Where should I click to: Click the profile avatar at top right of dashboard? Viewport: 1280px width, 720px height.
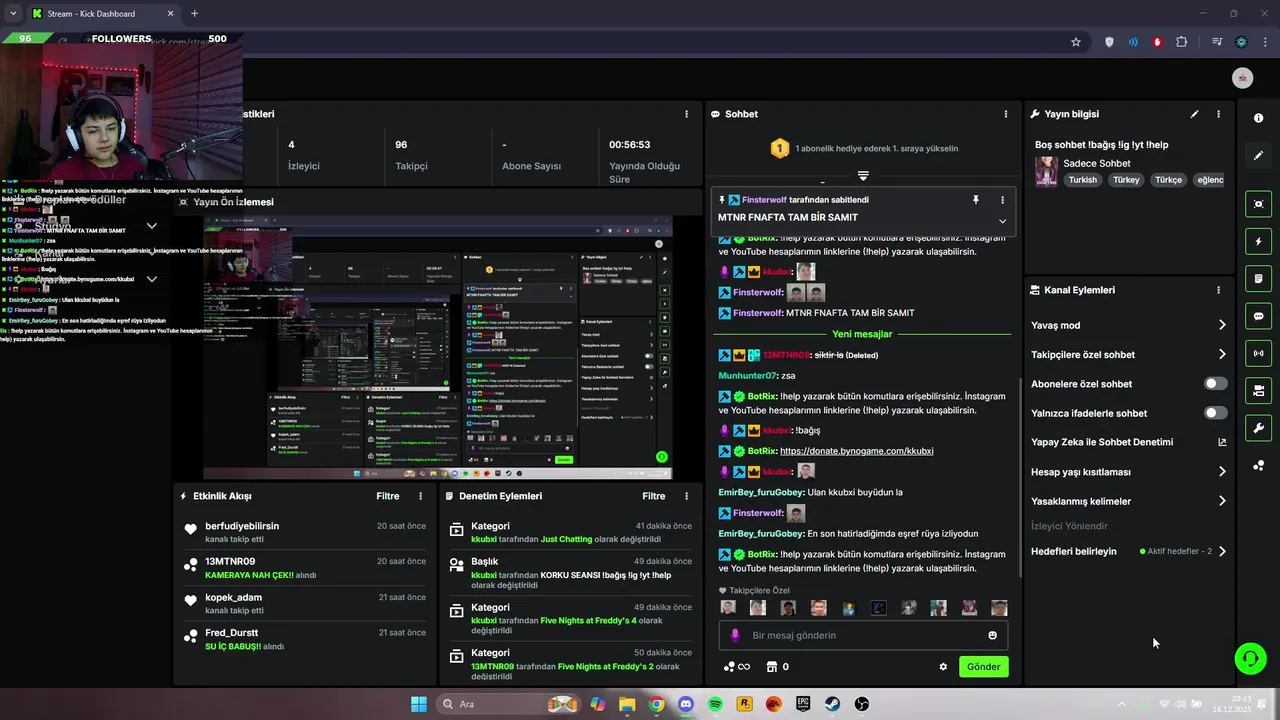[x=1242, y=78]
